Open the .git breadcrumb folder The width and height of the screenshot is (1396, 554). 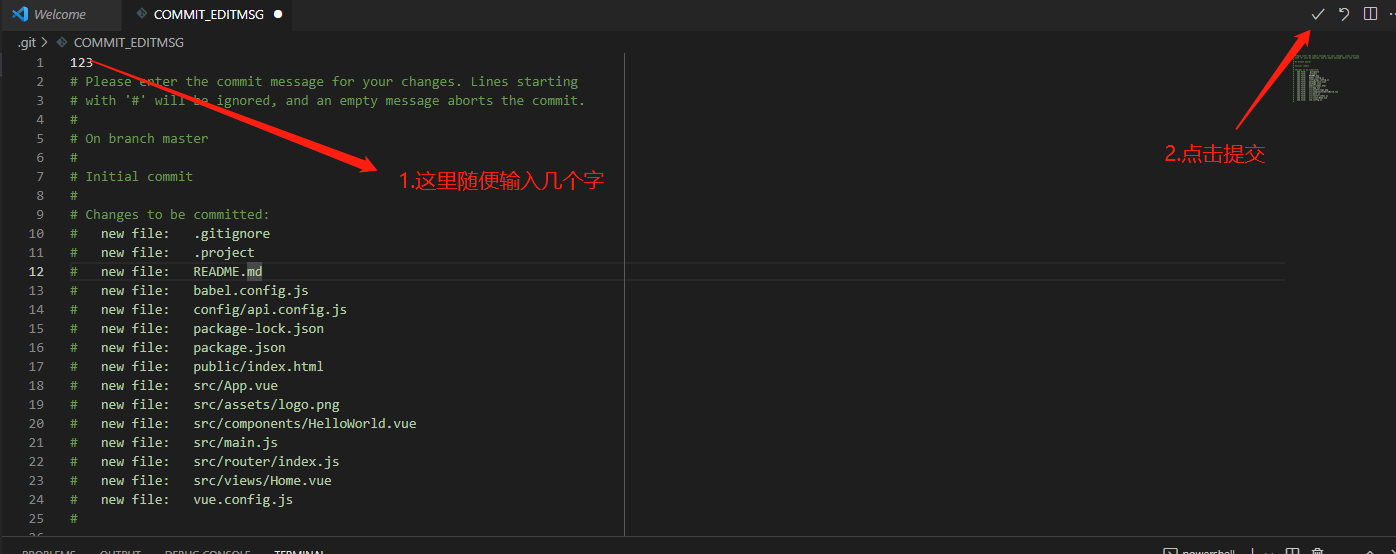pos(27,43)
